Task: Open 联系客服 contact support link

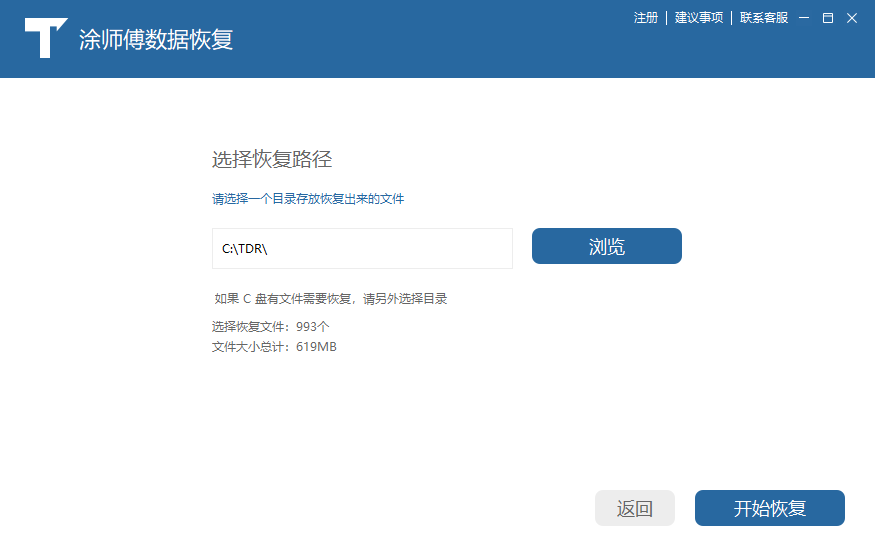Action: coord(764,18)
